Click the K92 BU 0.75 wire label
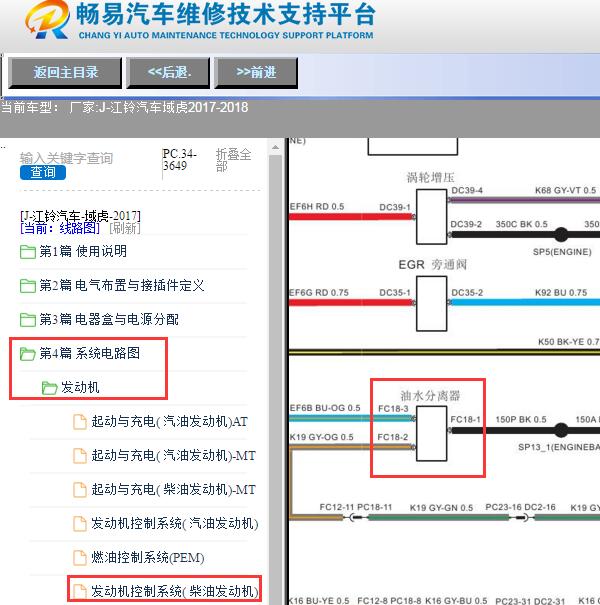The height and width of the screenshot is (605, 600). (561, 292)
